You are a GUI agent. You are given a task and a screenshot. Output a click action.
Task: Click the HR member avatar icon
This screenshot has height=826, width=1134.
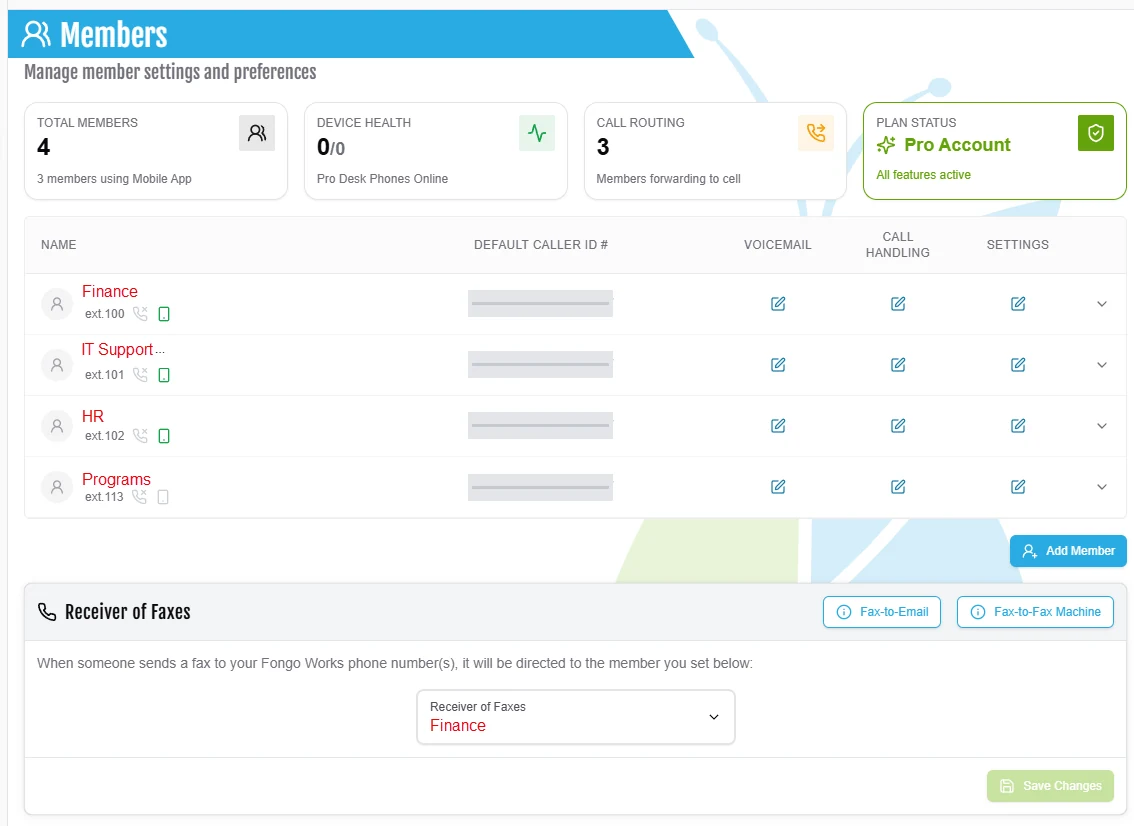click(x=57, y=426)
